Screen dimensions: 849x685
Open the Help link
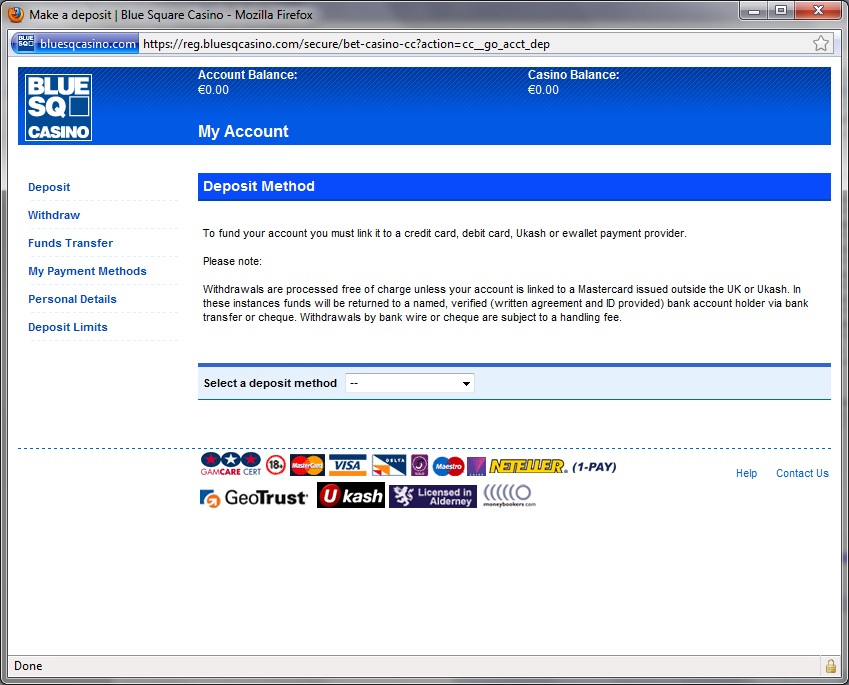click(746, 473)
